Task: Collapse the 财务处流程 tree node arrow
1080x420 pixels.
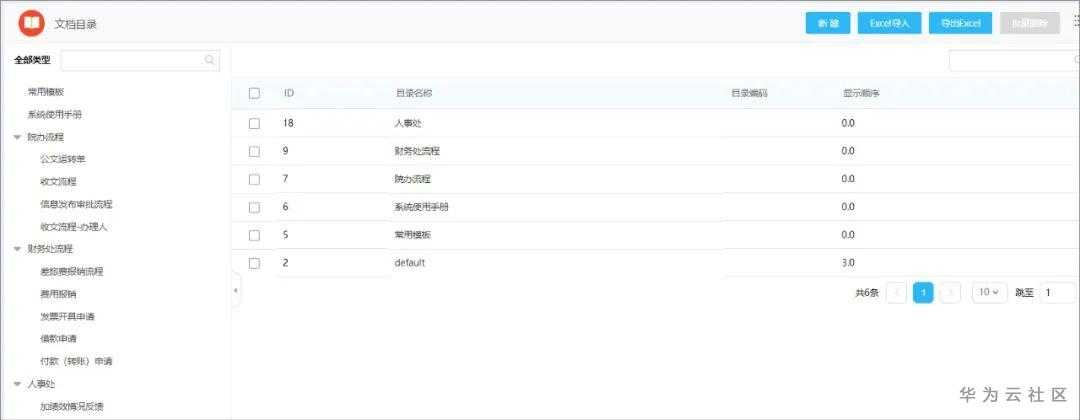Action: coord(17,249)
